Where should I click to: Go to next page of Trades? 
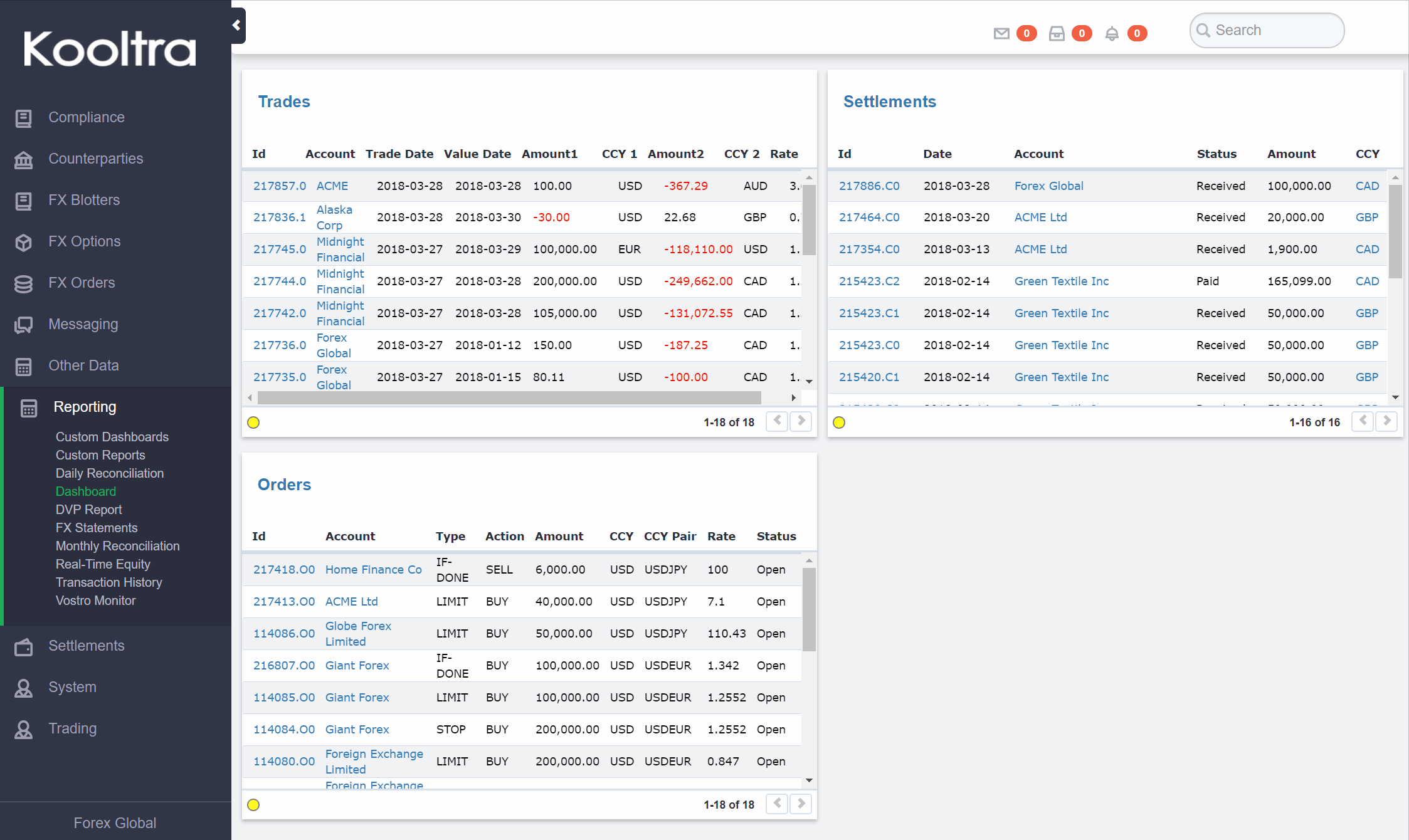[x=801, y=421]
